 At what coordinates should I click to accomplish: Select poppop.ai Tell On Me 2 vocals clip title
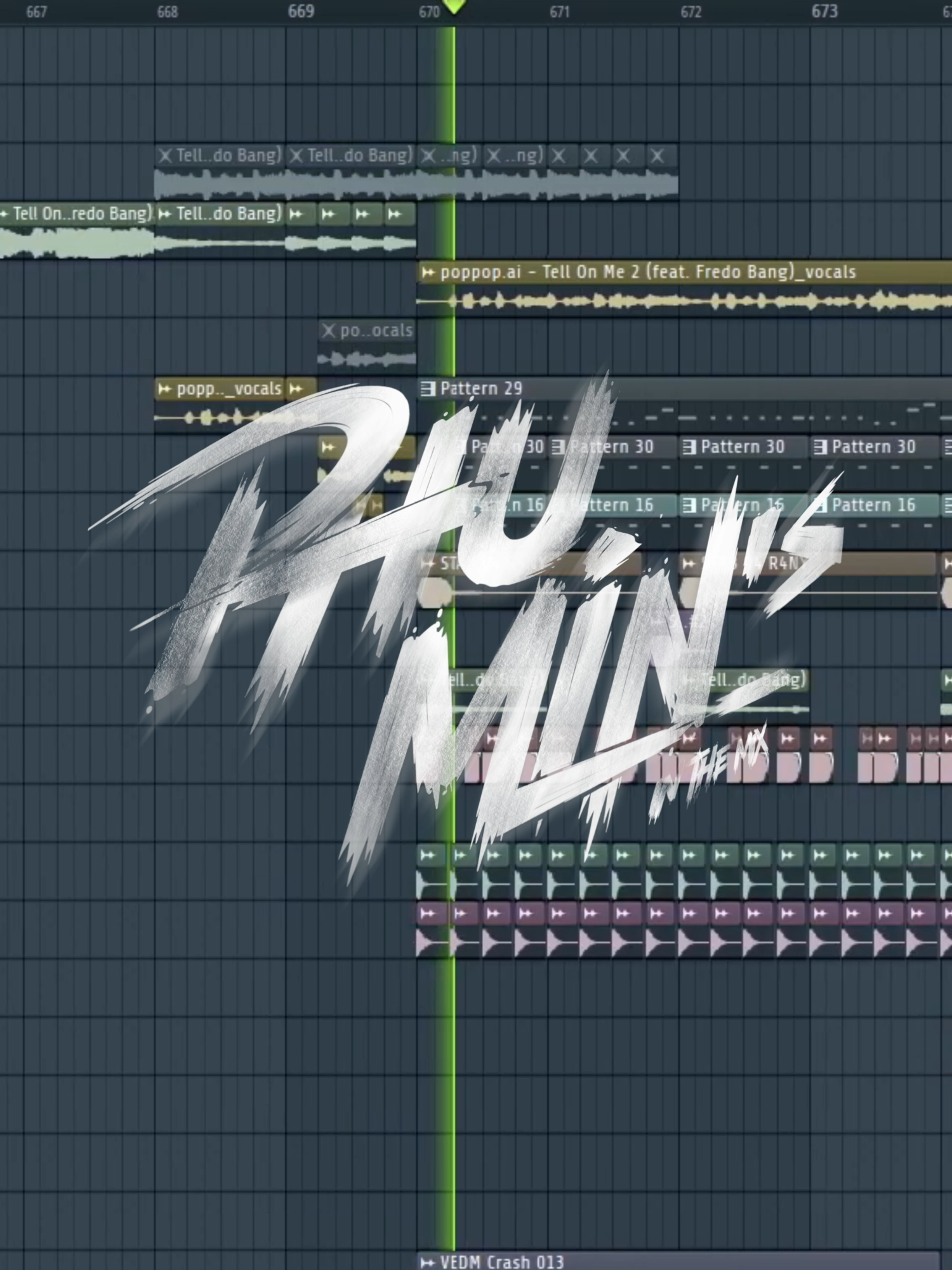648,273
